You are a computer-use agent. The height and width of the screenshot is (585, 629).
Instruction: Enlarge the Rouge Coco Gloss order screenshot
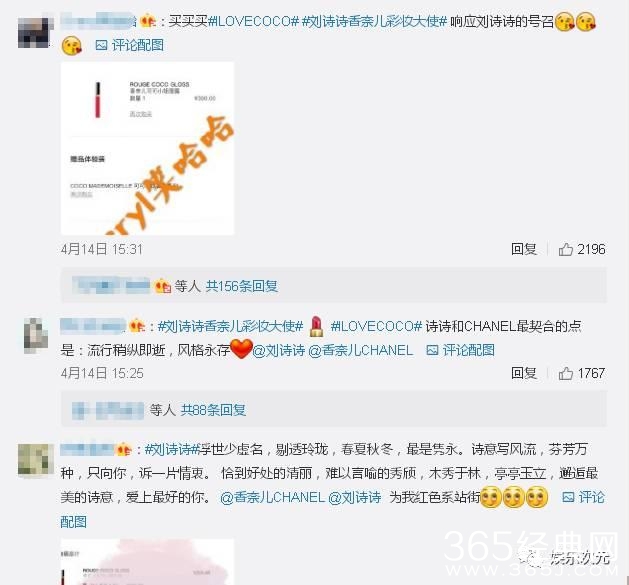click(147, 148)
